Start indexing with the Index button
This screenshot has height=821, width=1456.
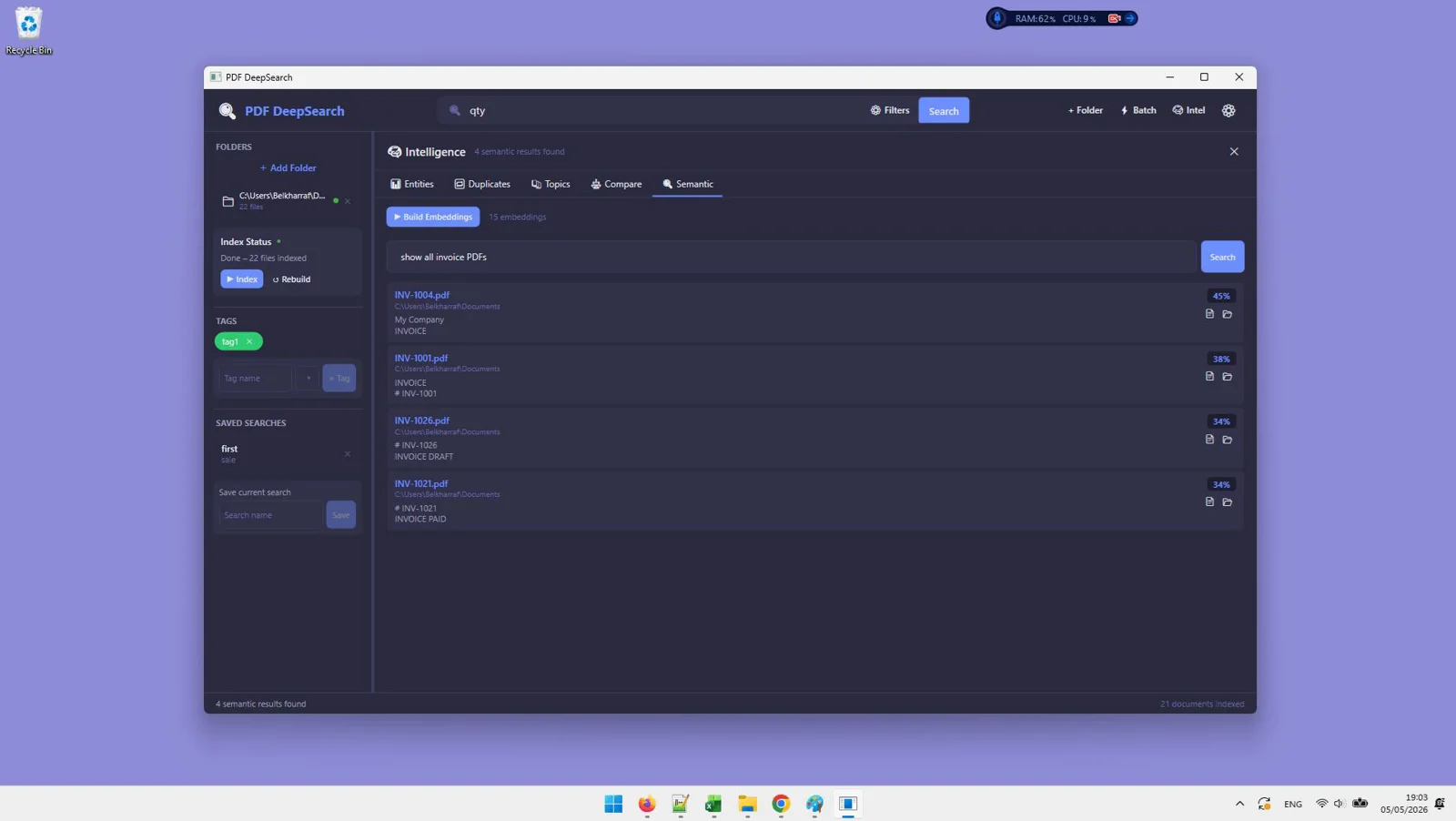242,279
